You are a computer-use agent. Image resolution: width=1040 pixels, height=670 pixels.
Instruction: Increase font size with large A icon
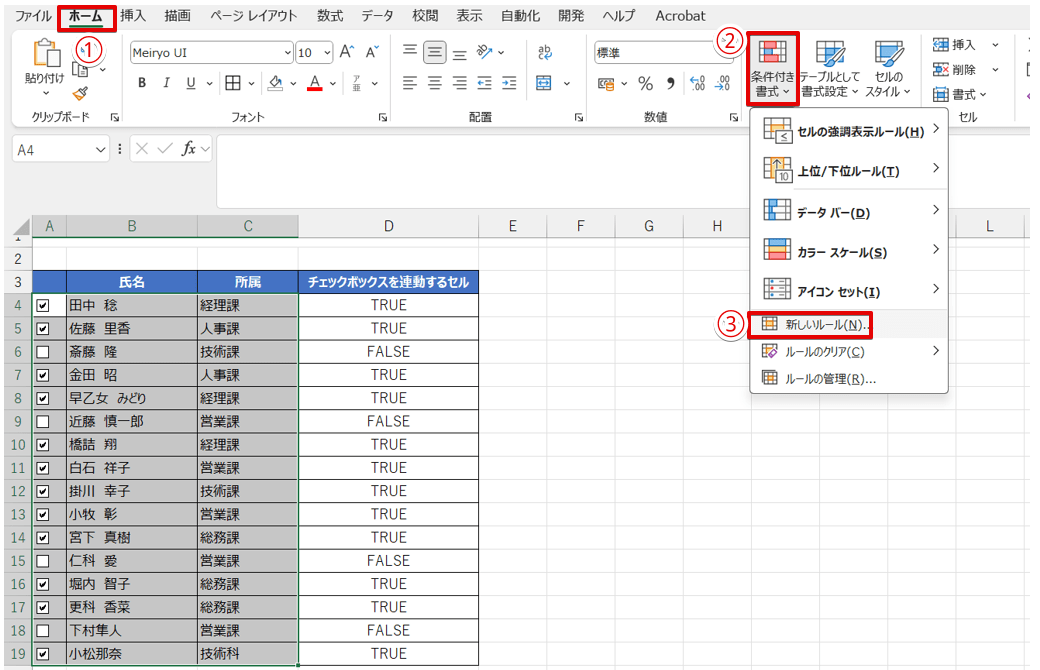[347, 52]
